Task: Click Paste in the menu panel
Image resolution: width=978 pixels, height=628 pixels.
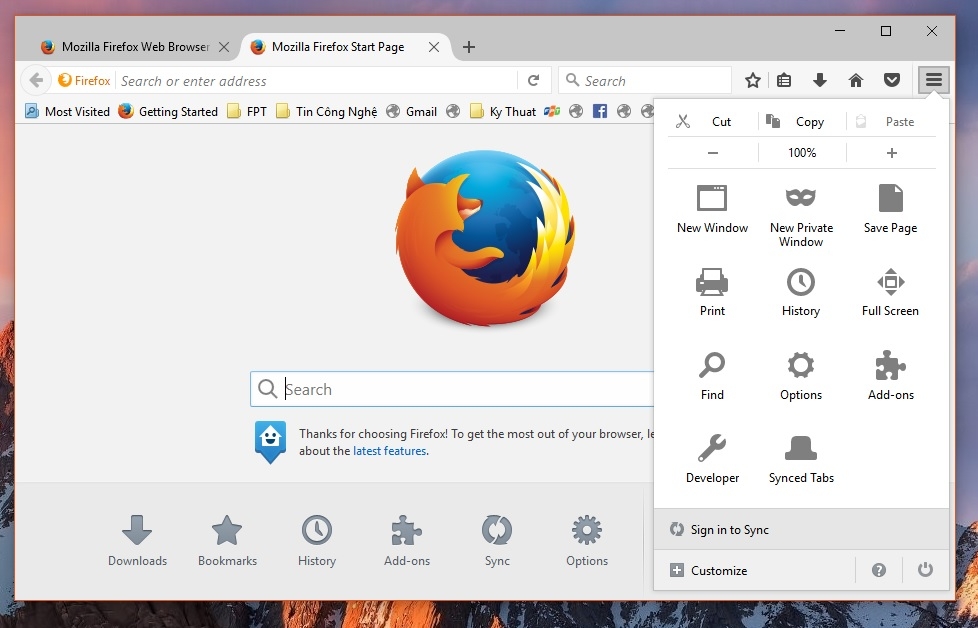Action: pos(891,122)
